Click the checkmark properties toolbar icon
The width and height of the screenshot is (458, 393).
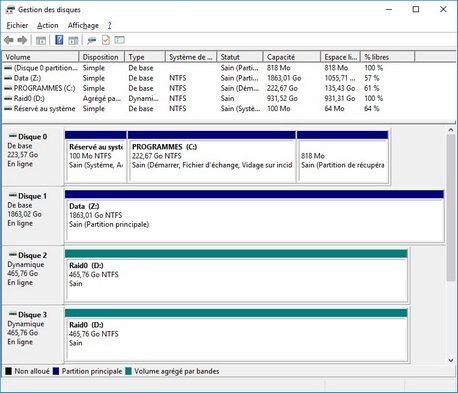(x=105, y=40)
